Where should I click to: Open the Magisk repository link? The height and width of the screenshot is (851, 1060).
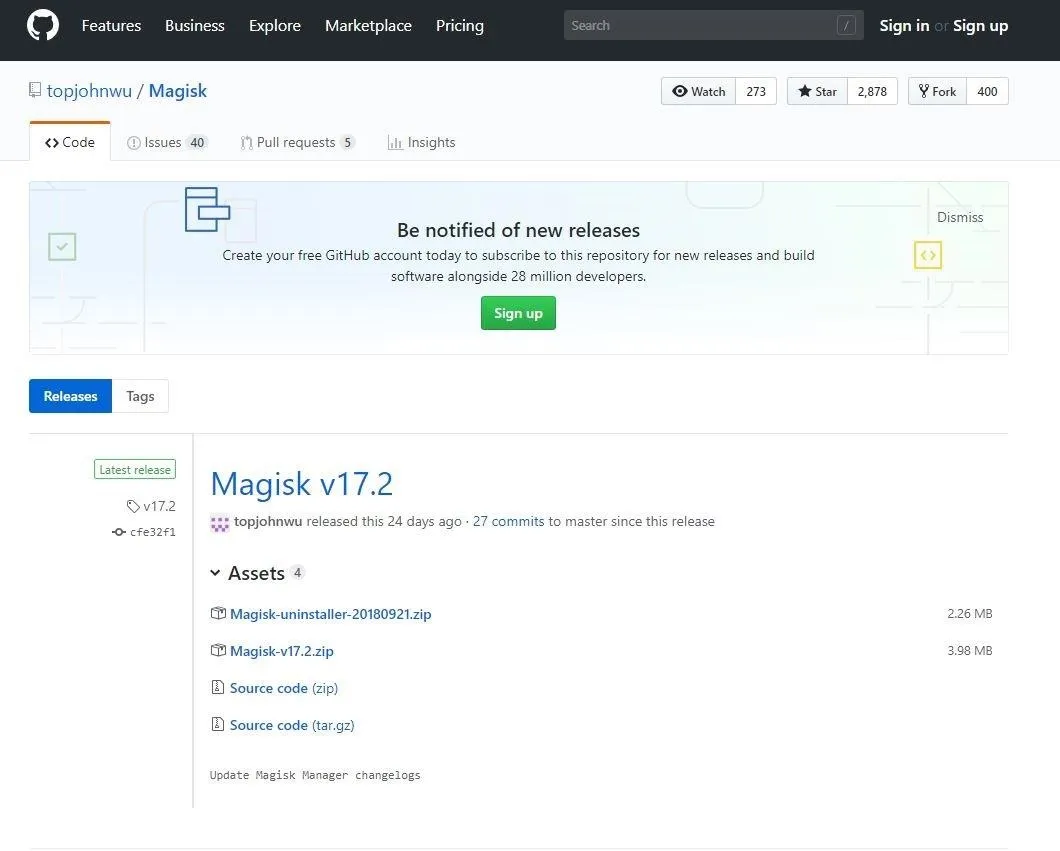point(178,91)
